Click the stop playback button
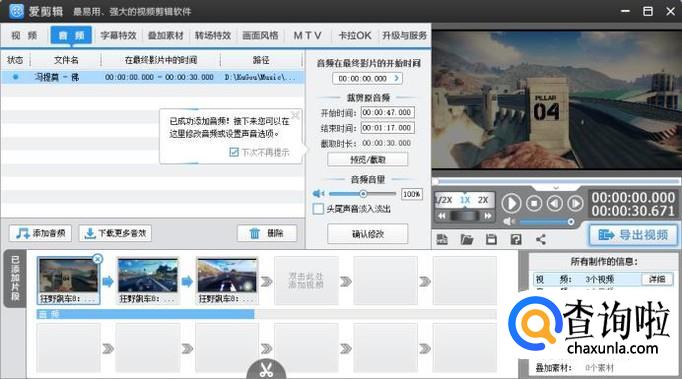The width and height of the screenshot is (682, 379). tap(534, 203)
